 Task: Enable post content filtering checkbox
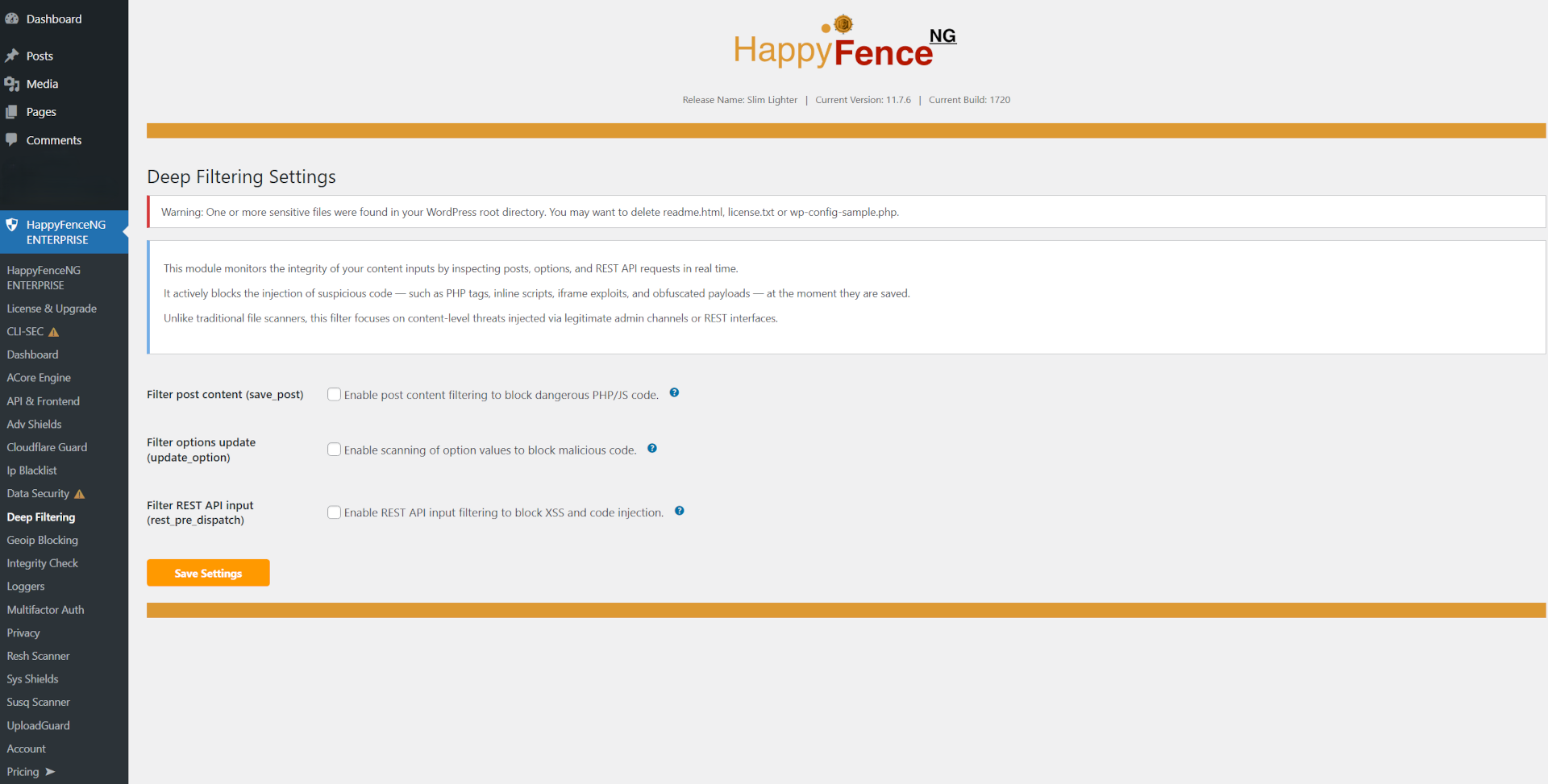334,394
